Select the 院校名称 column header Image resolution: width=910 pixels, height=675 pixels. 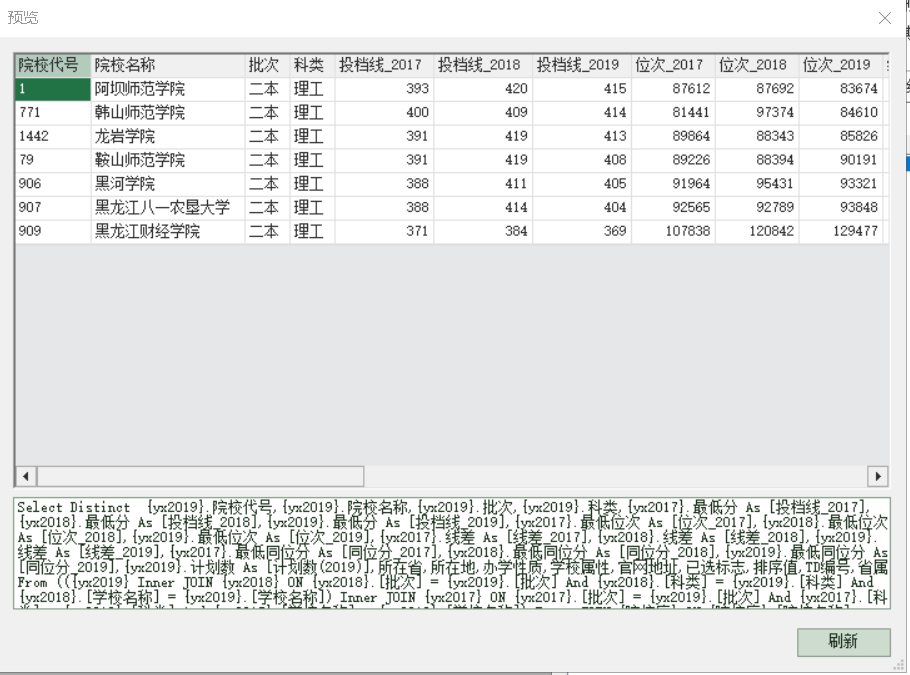[168, 65]
